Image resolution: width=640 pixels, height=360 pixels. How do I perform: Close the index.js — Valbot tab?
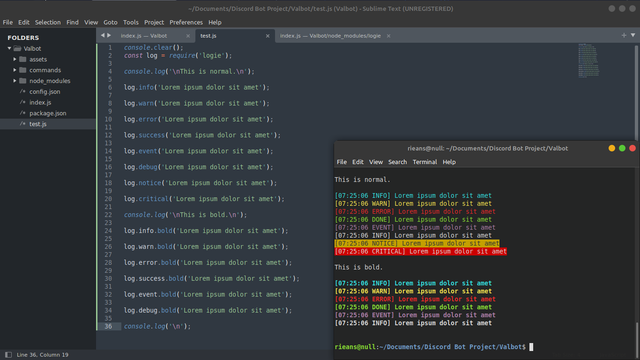pyautogui.click(x=188, y=36)
